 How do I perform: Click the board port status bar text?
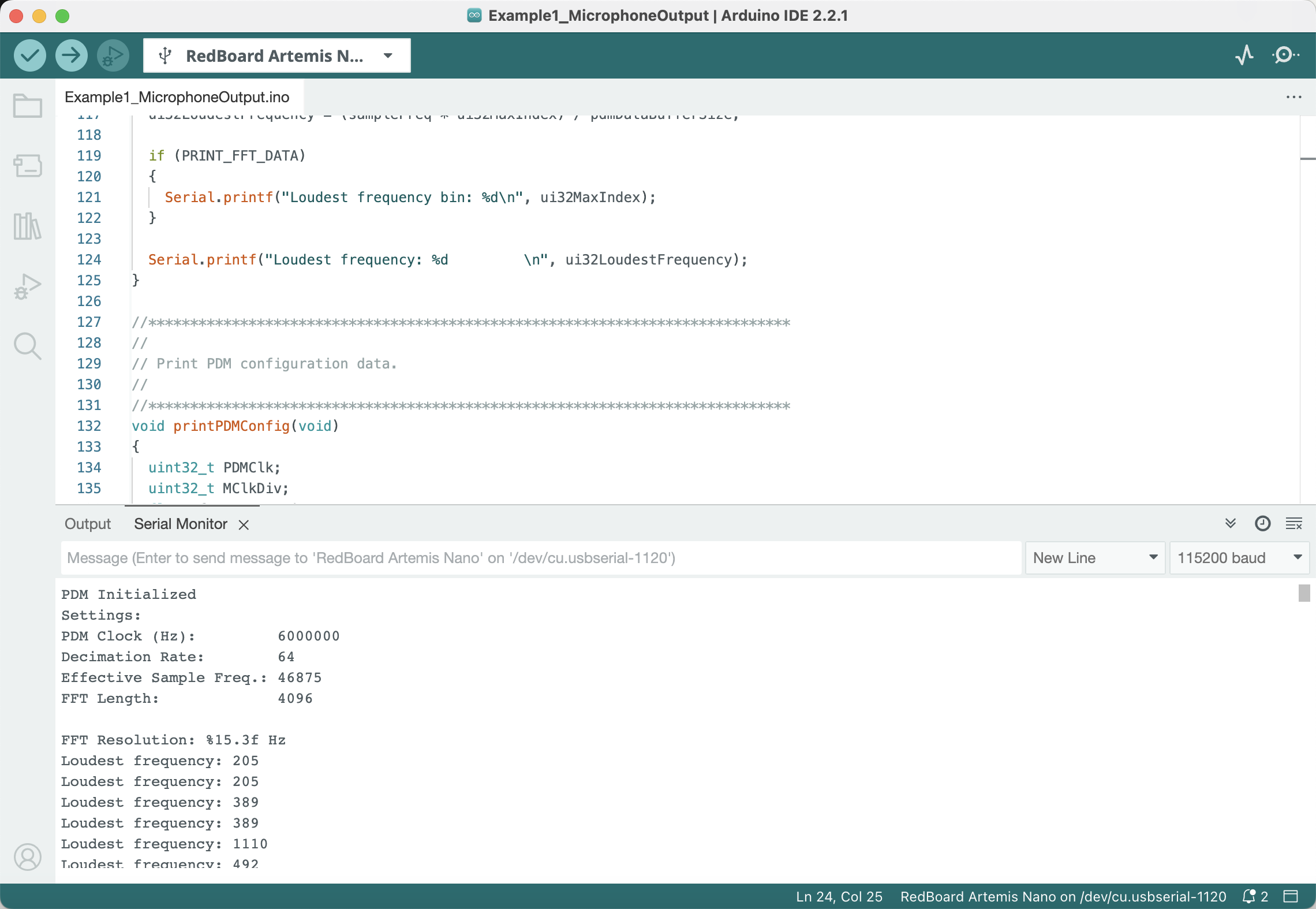[x=1063, y=896]
